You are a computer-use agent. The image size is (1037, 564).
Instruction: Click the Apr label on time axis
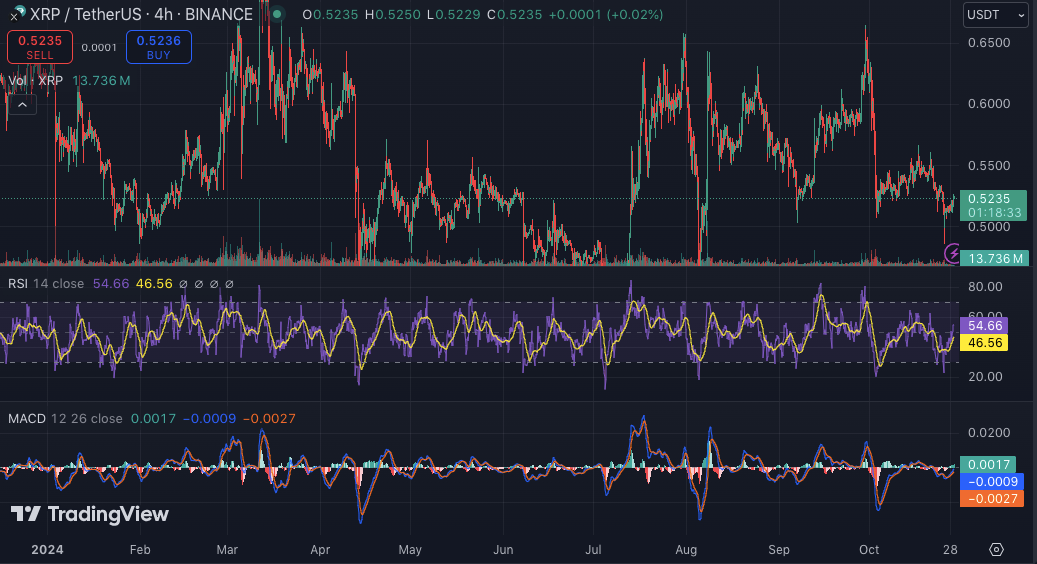tap(320, 550)
